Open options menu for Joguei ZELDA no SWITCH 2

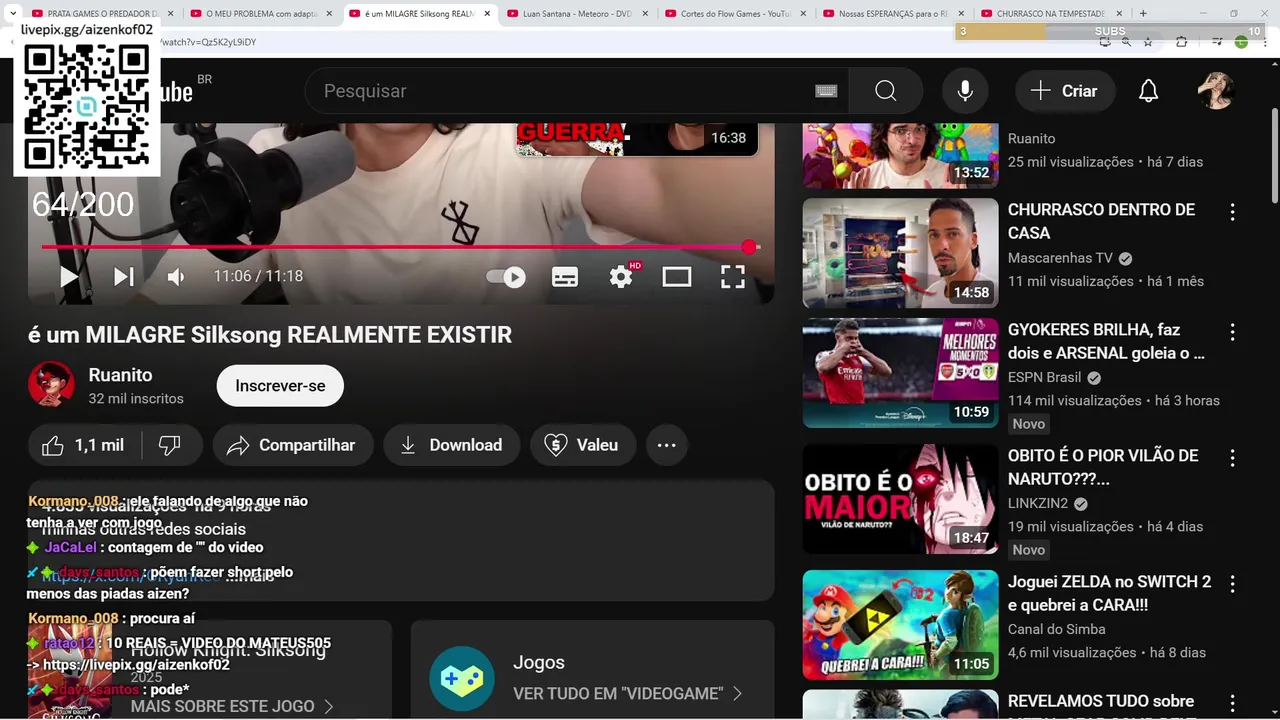tap(1232, 584)
